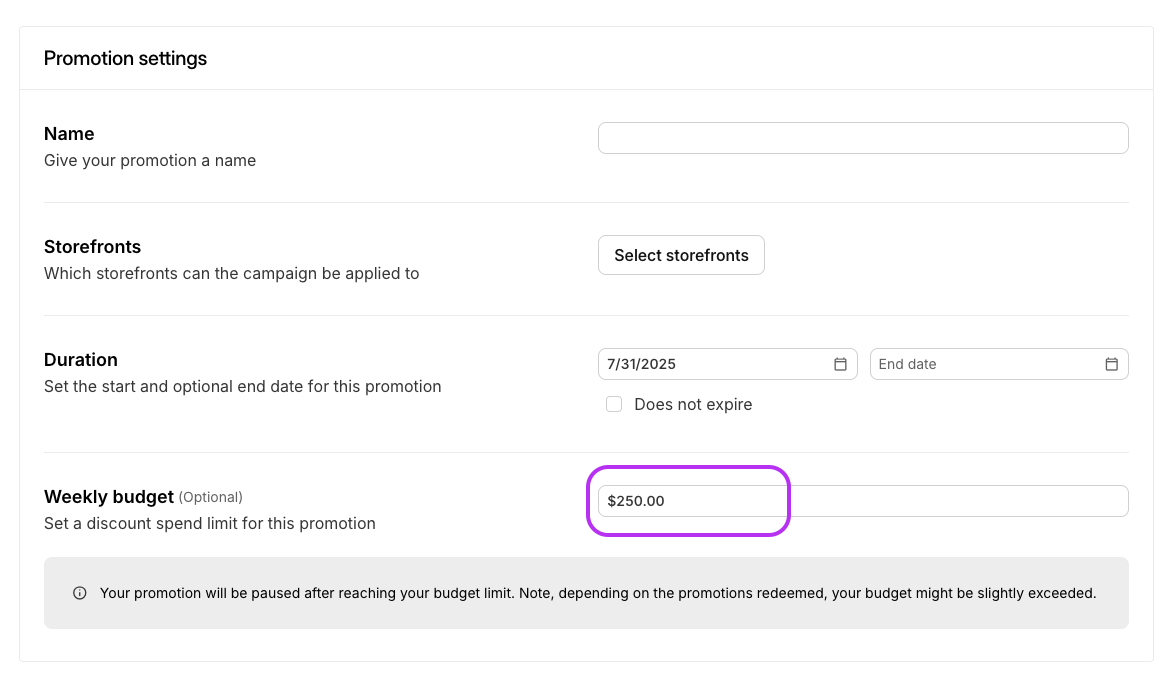The height and width of the screenshot is (686, 1172).
Task: Click the Duration section label
Action: click(81, 360)
